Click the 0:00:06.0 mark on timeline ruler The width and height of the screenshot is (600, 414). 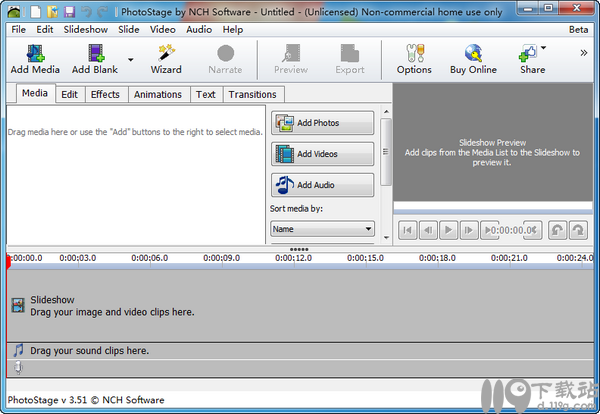click(150, 258)
